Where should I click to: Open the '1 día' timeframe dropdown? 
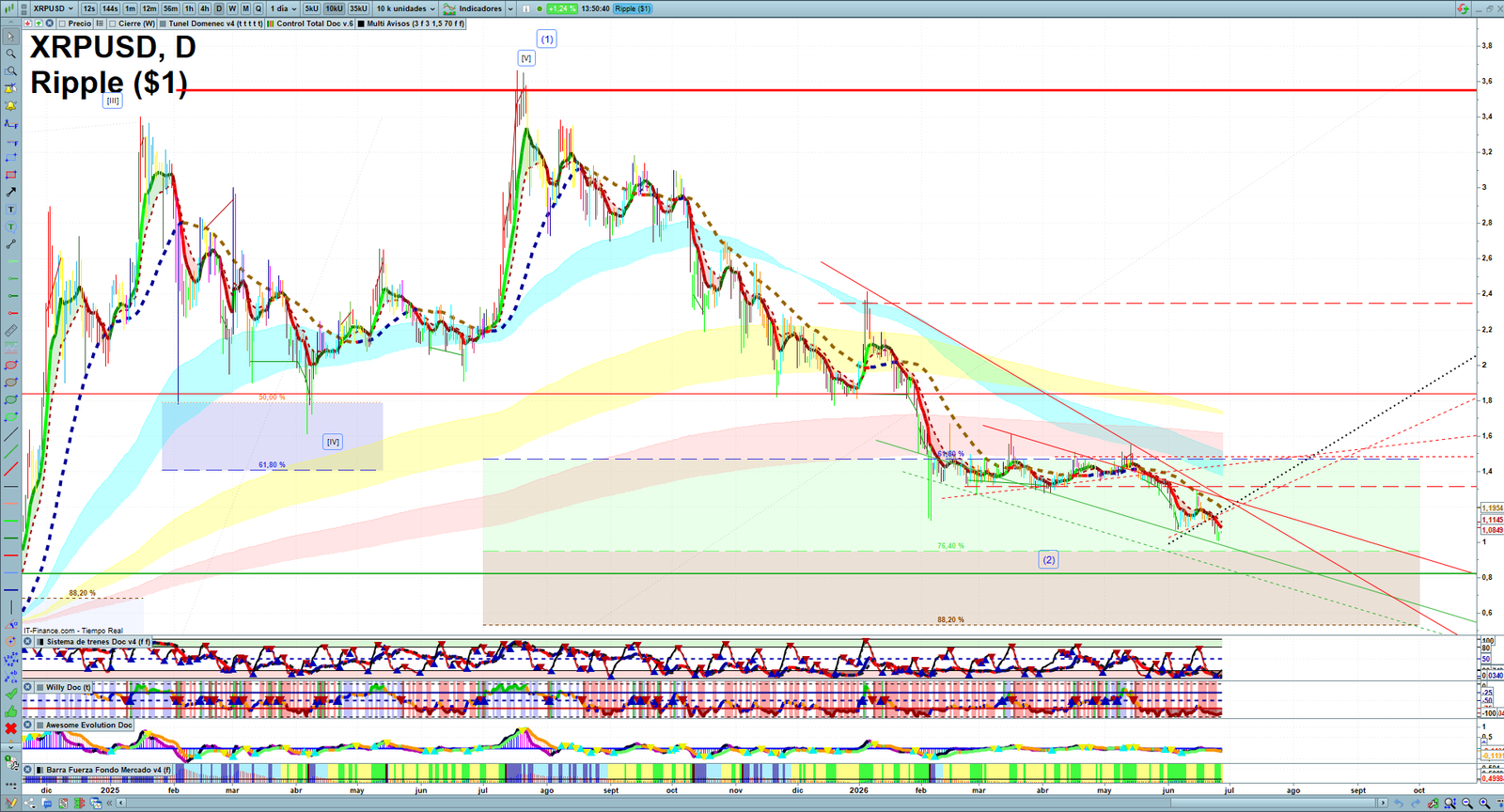tap(283, 8)
